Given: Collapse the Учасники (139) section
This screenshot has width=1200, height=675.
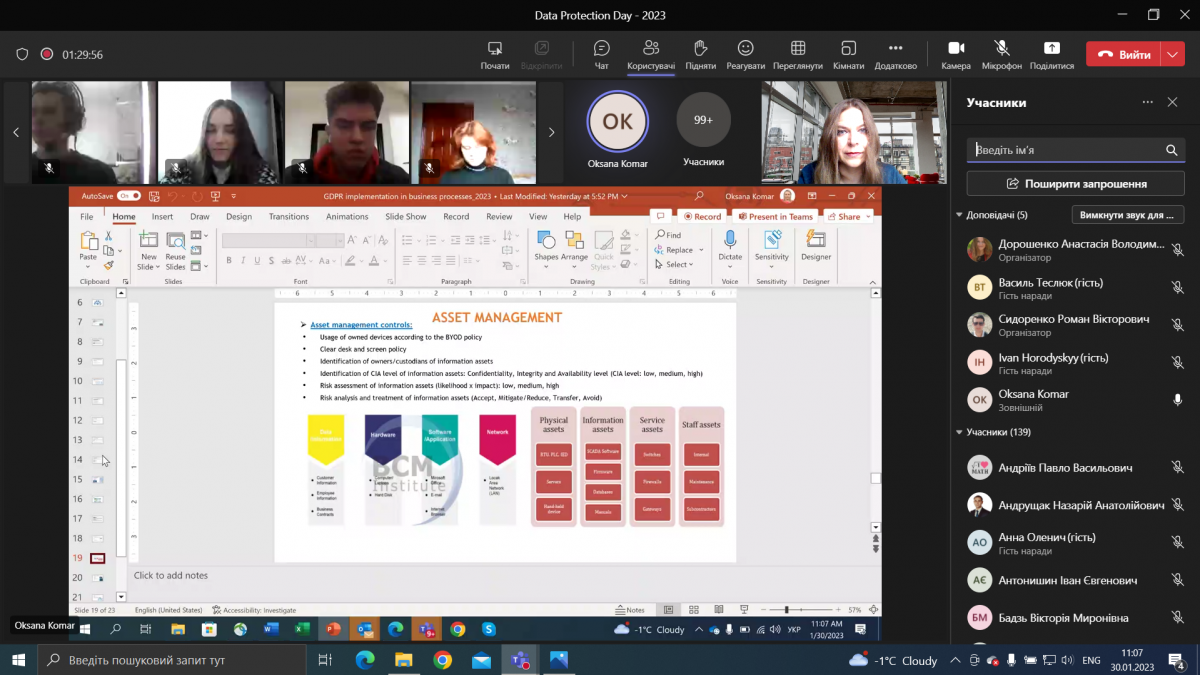Looking at the screenshot, I should [959, 432].
